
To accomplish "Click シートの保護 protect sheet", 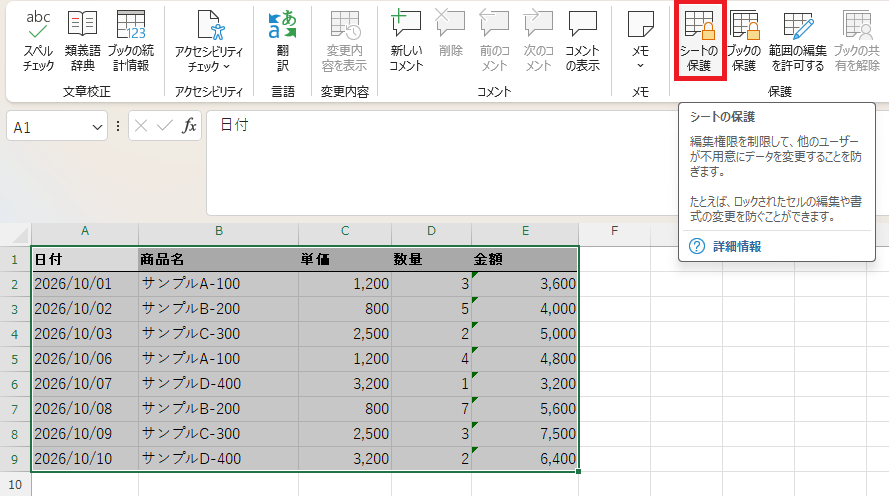I will (699, 41).
